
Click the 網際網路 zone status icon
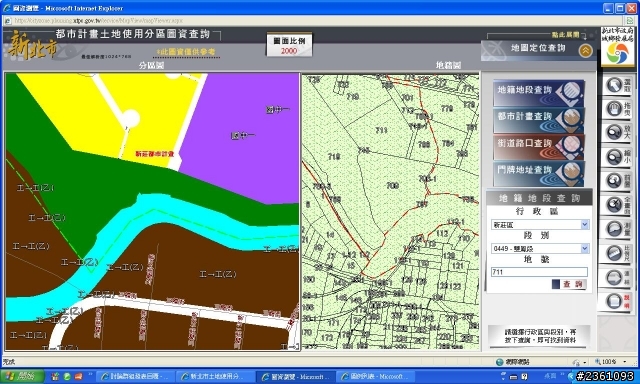500,362
